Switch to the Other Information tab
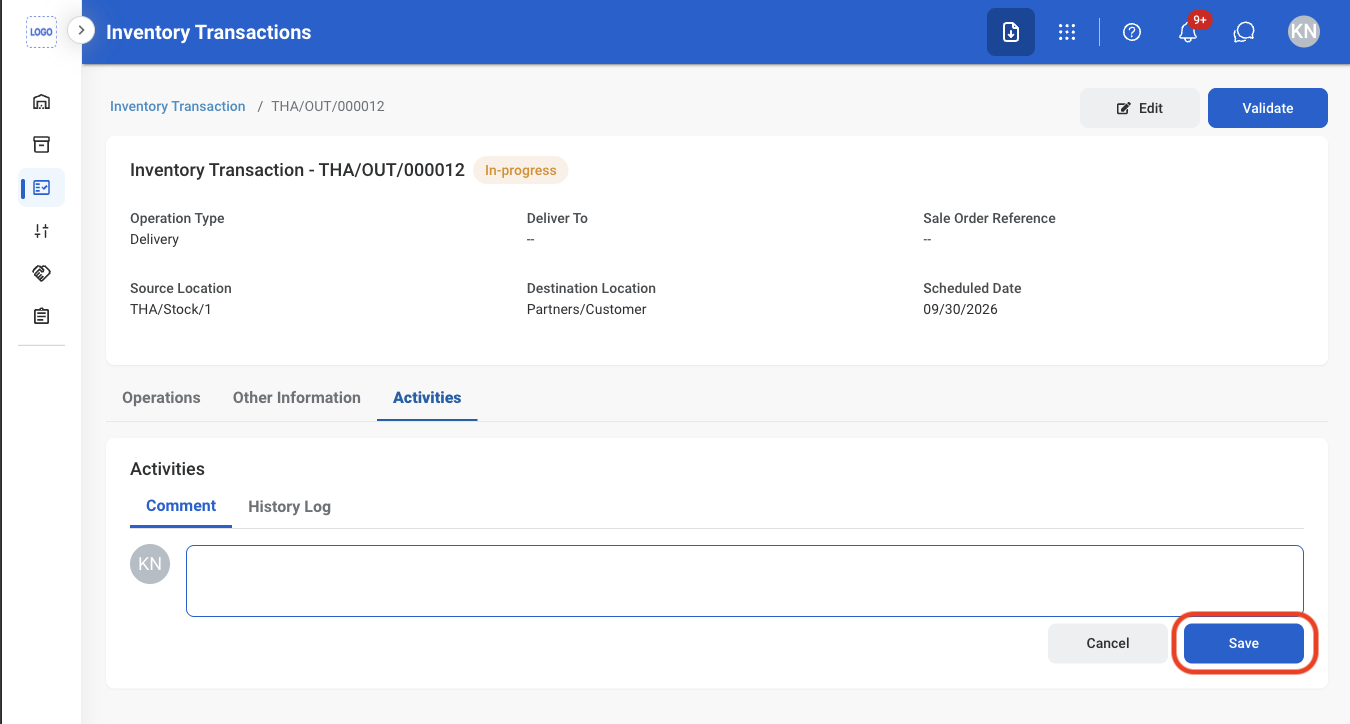 297,397
